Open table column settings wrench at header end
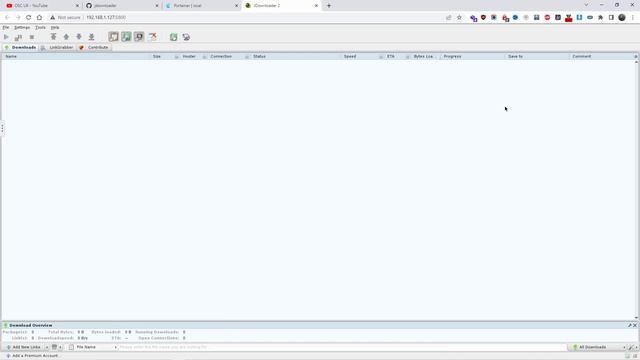The image size is (640, 360). click(x=636, y=56)
